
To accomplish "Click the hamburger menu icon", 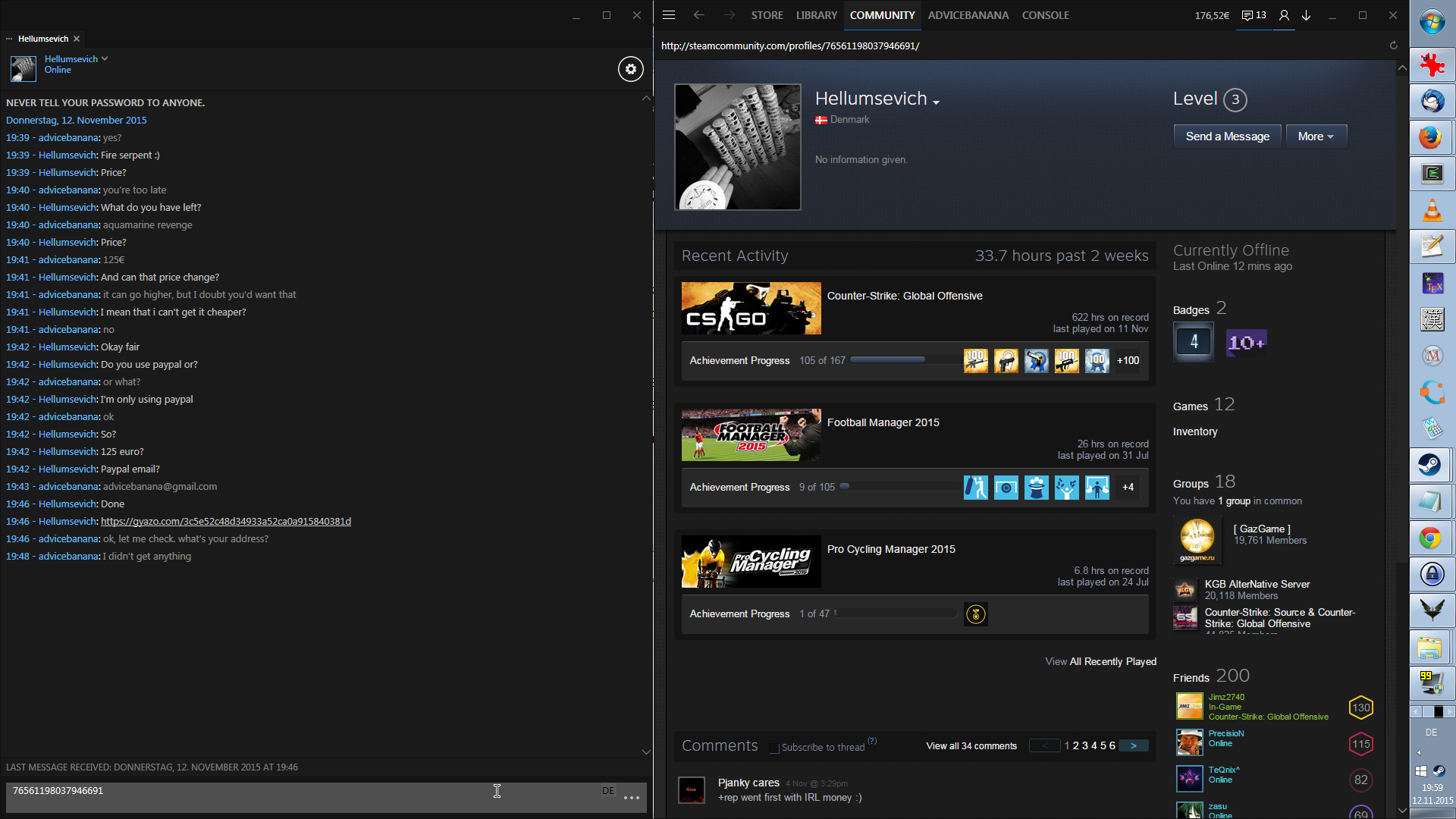I will (x=668, y=15).
